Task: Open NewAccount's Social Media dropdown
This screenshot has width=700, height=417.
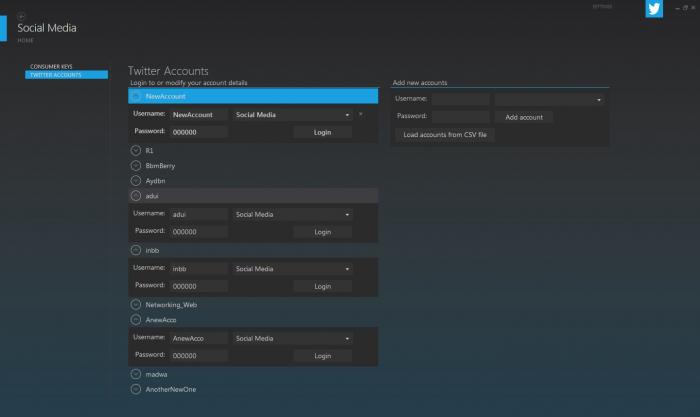Action: (292, 115)
